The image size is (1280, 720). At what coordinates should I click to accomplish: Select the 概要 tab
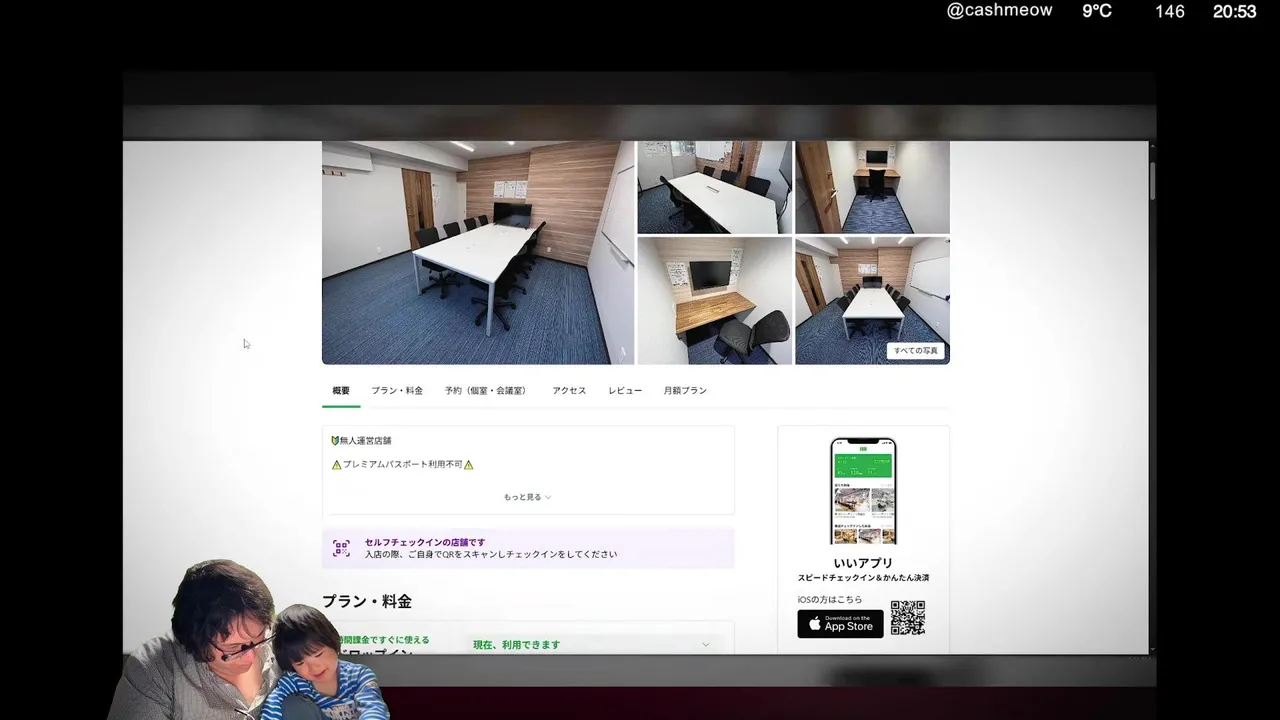(x=341, y=391)
